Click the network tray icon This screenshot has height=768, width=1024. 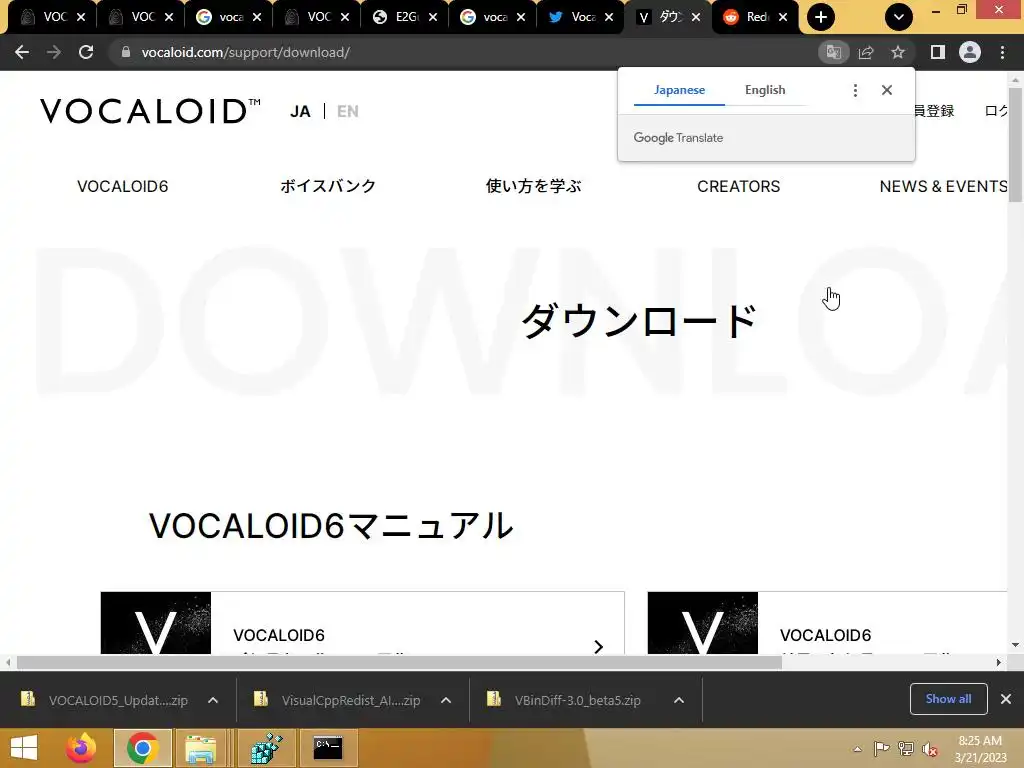[906, 749]
